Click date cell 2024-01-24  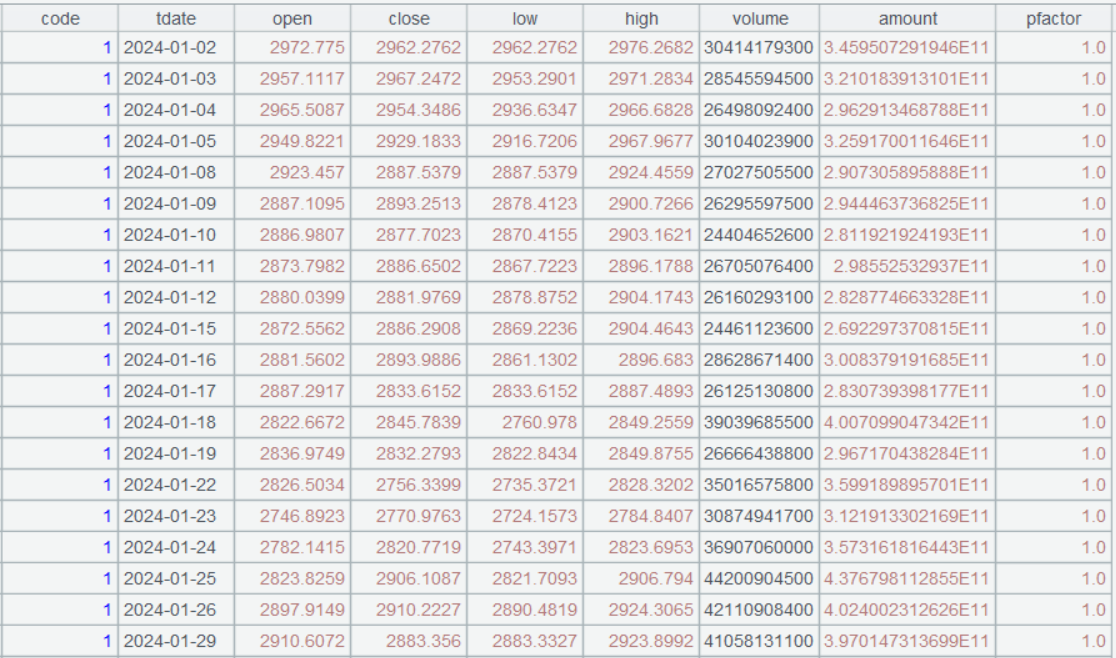coord(176,548)
